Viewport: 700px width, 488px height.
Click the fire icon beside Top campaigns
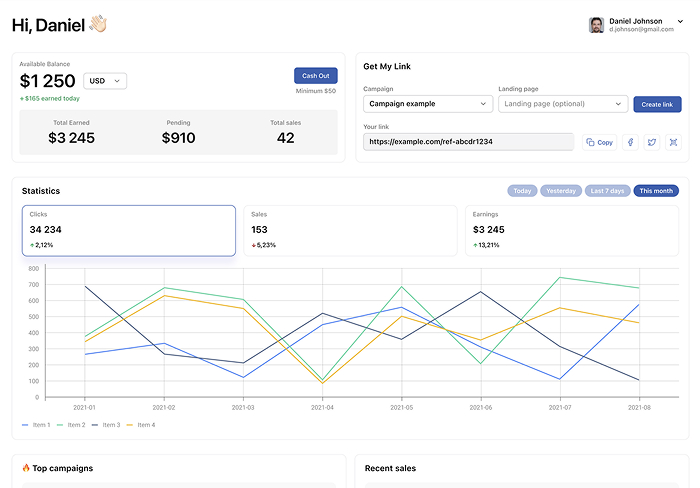(x=26, y=467)
